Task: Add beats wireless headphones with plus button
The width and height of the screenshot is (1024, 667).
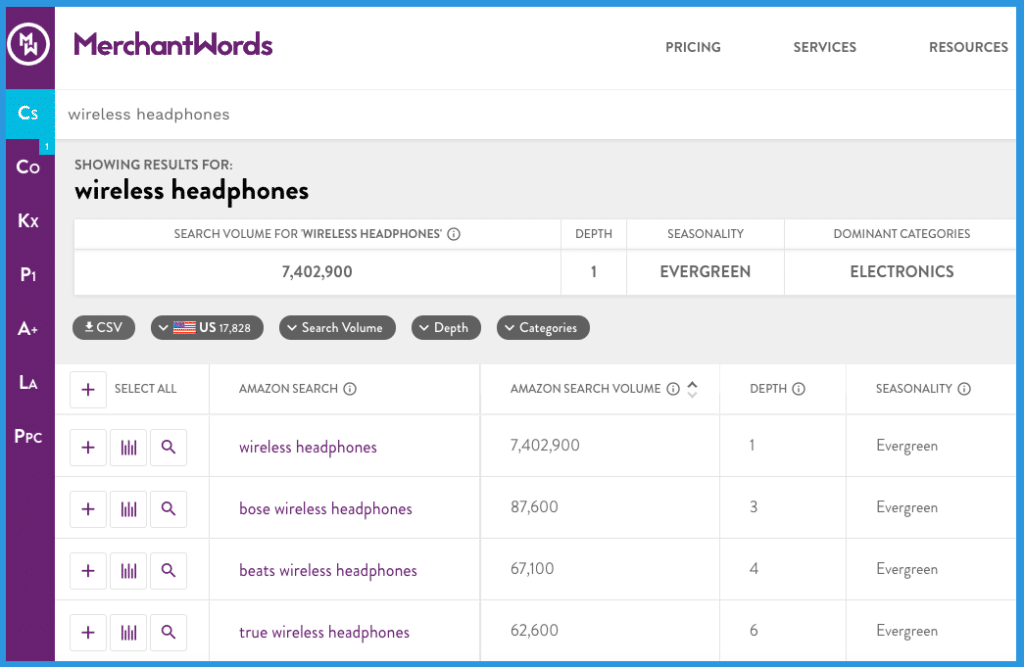Action: pyautogui.click(x=88, y=571)
